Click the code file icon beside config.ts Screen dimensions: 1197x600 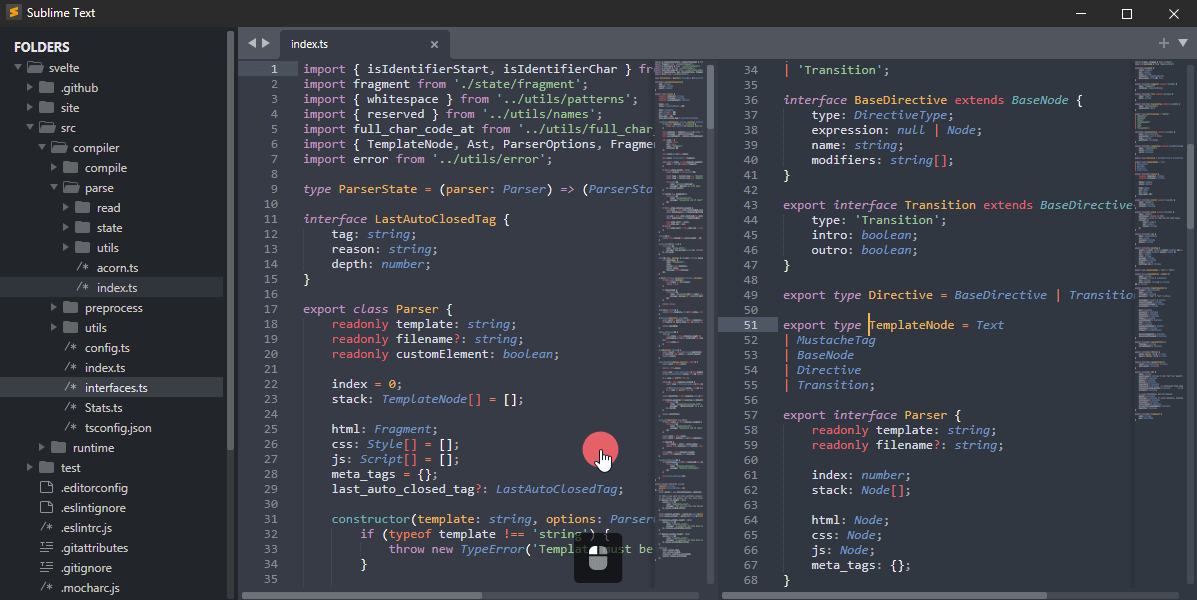(70, 347)
